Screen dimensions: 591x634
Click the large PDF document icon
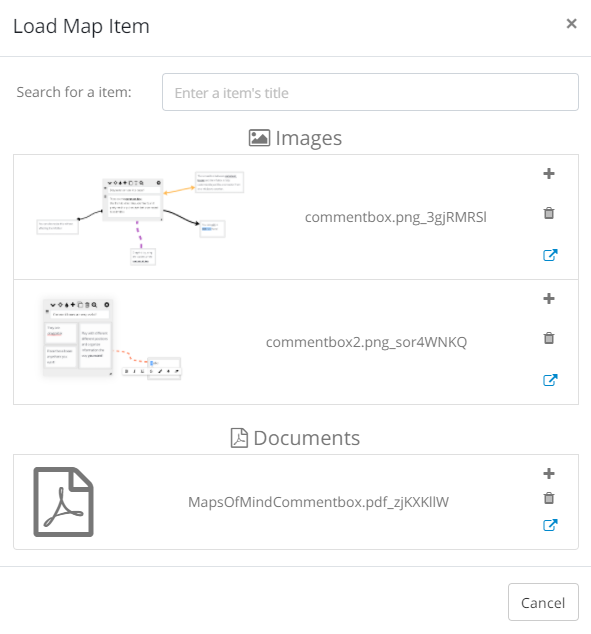tap(63, 502)
